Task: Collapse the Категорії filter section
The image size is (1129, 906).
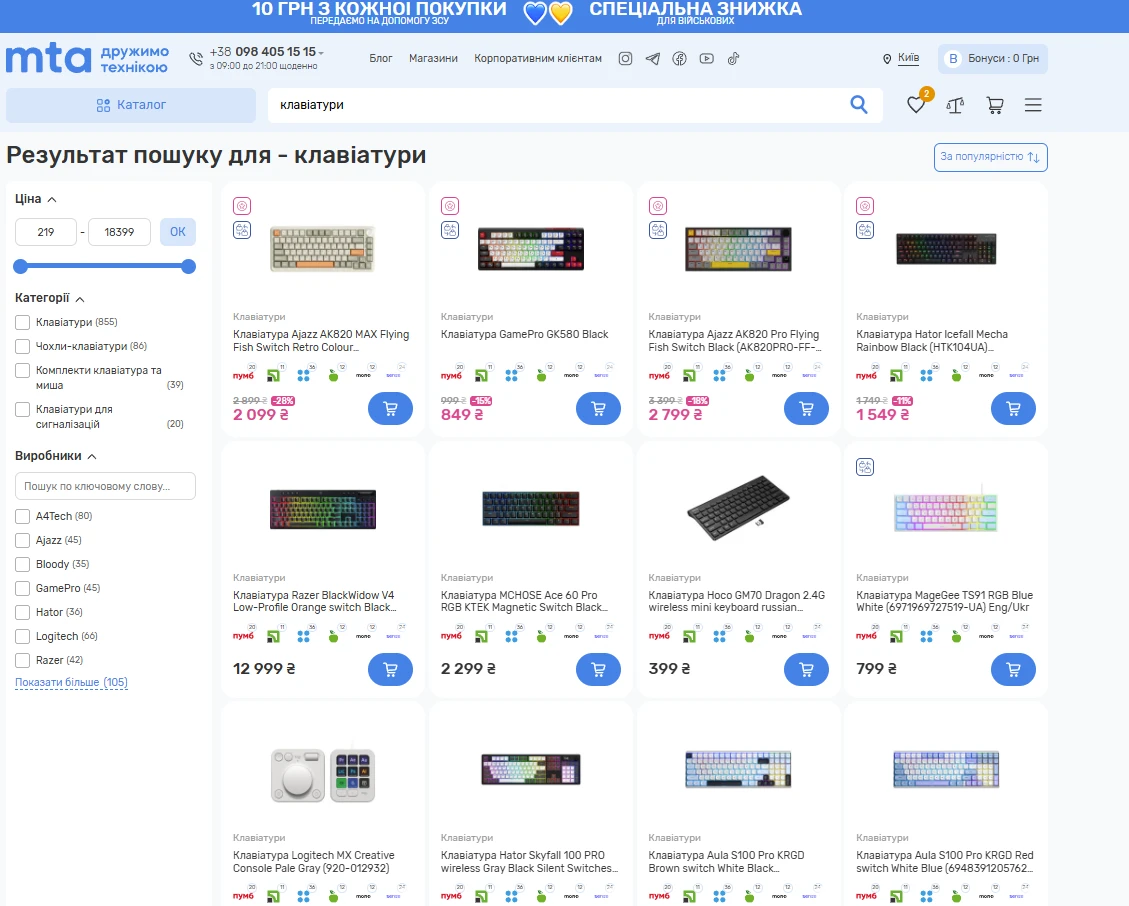Action: 50,298
